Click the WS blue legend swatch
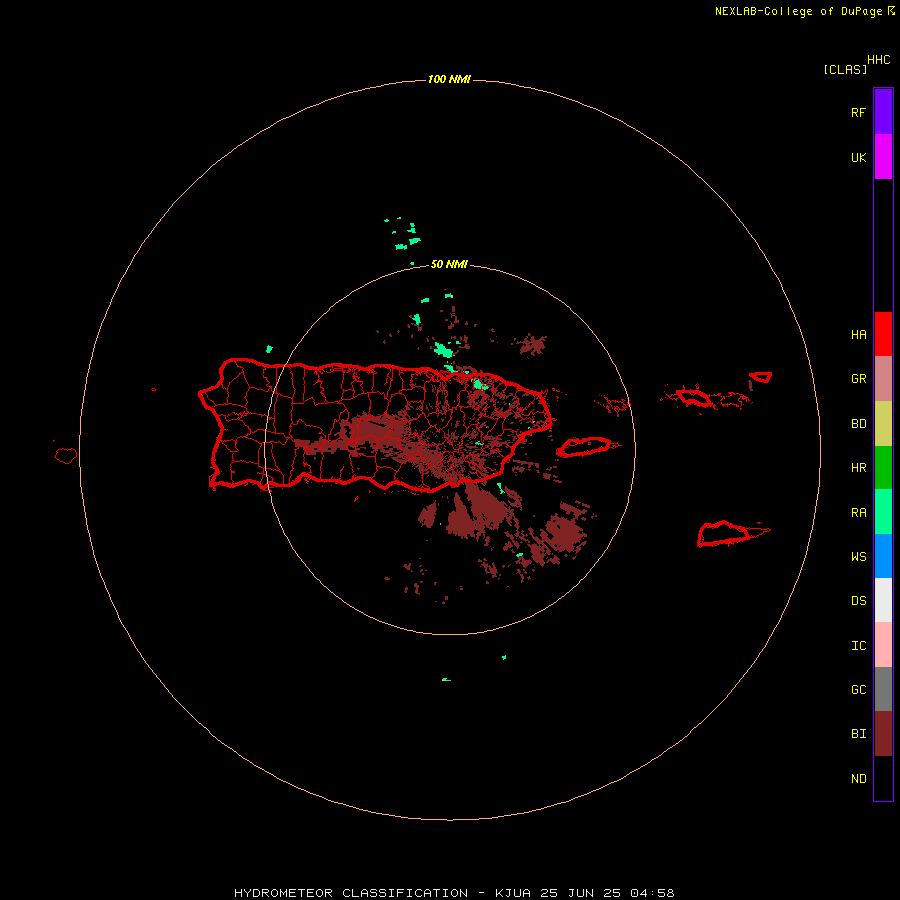900x900 pixels. click(883, 556)
